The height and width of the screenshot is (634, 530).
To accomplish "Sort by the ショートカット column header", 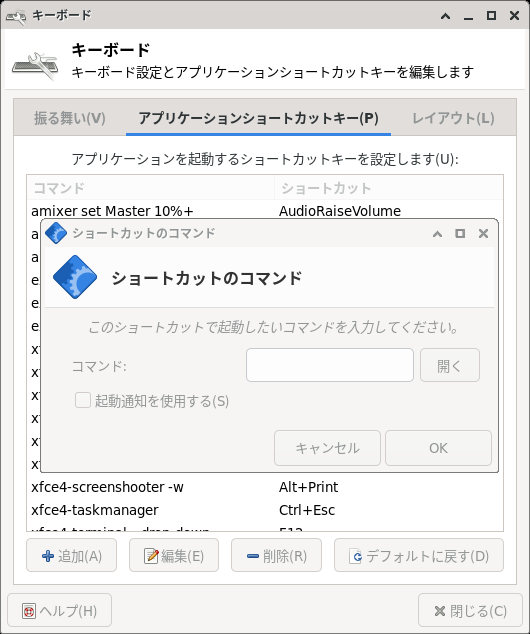I will 389,188.
